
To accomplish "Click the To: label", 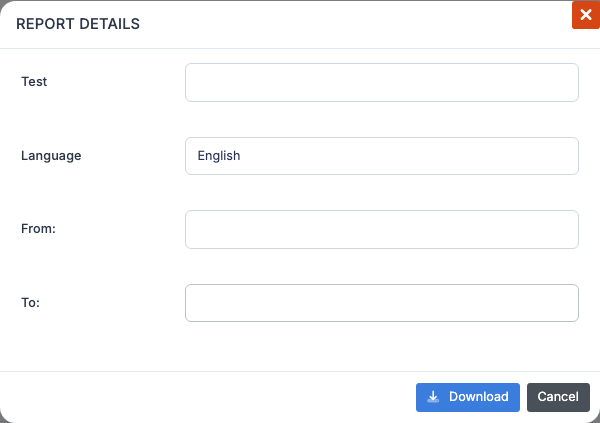I will pyautogui.click(x=30, y=303).
